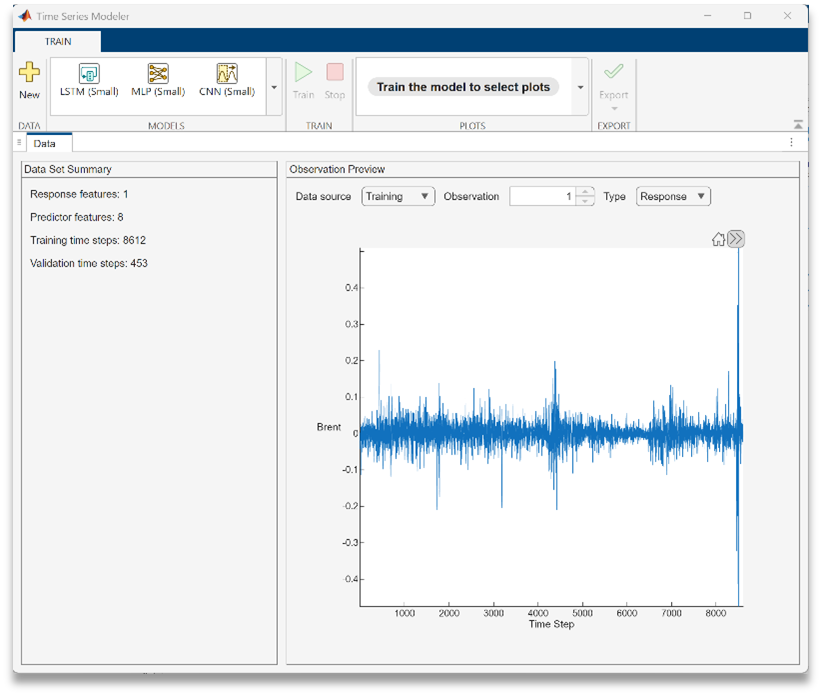Click the Data Set Summary panel title
This screenshot has width=822, height=696.
coord(68,169)
